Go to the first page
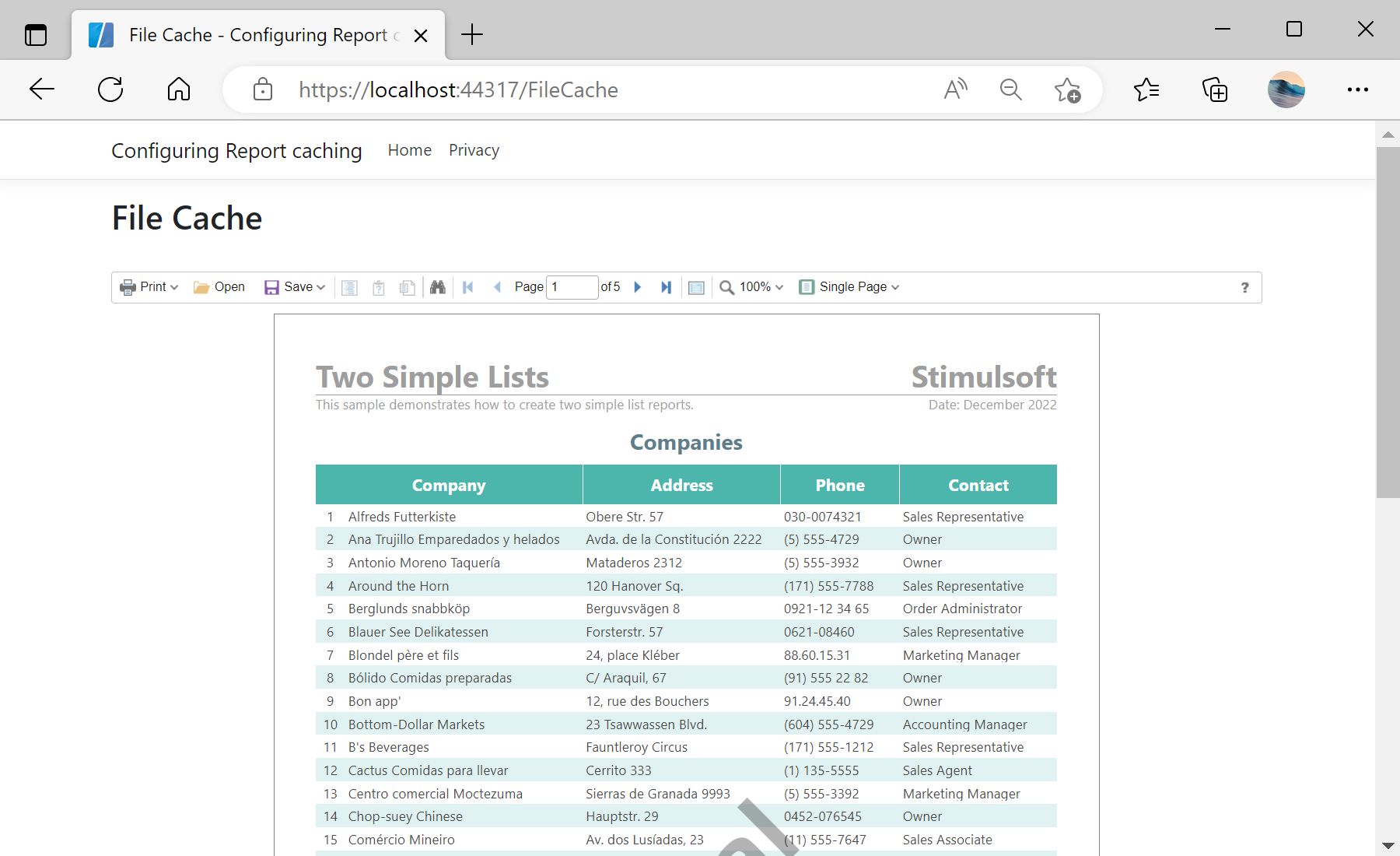The image size is (1400, 856). [468, 287]
